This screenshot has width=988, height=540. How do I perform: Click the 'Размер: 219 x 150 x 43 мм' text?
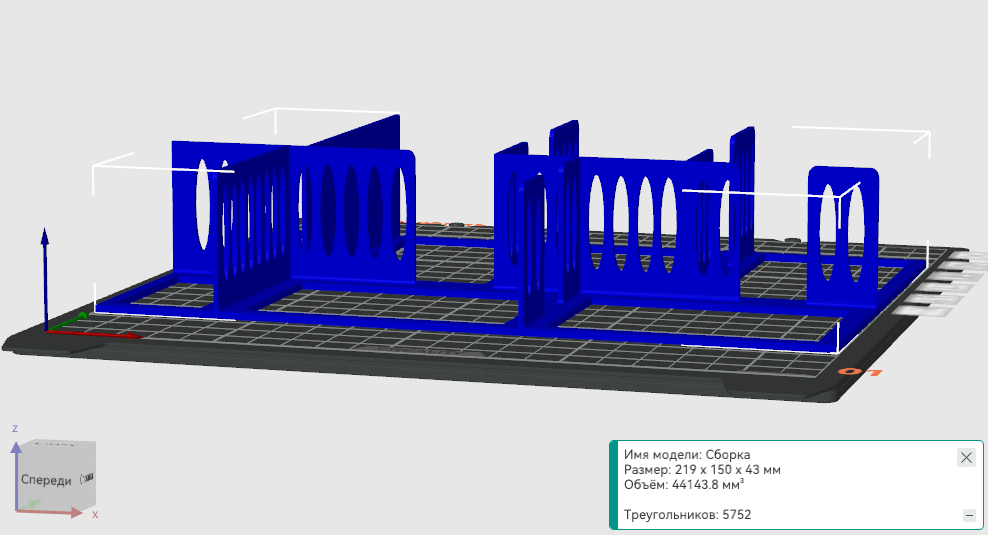pos(702,469)
